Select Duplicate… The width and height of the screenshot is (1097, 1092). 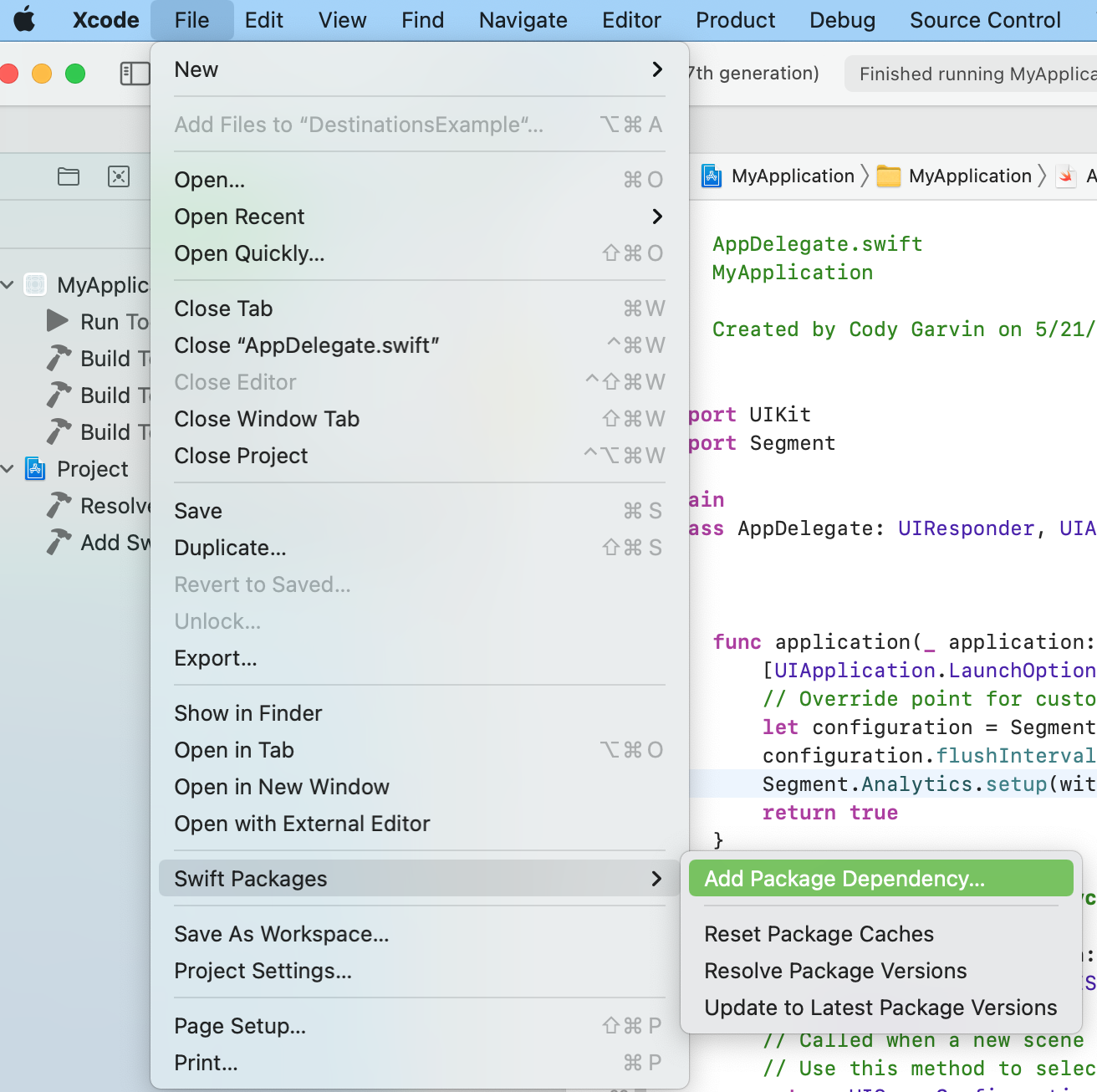coord(419,548)
